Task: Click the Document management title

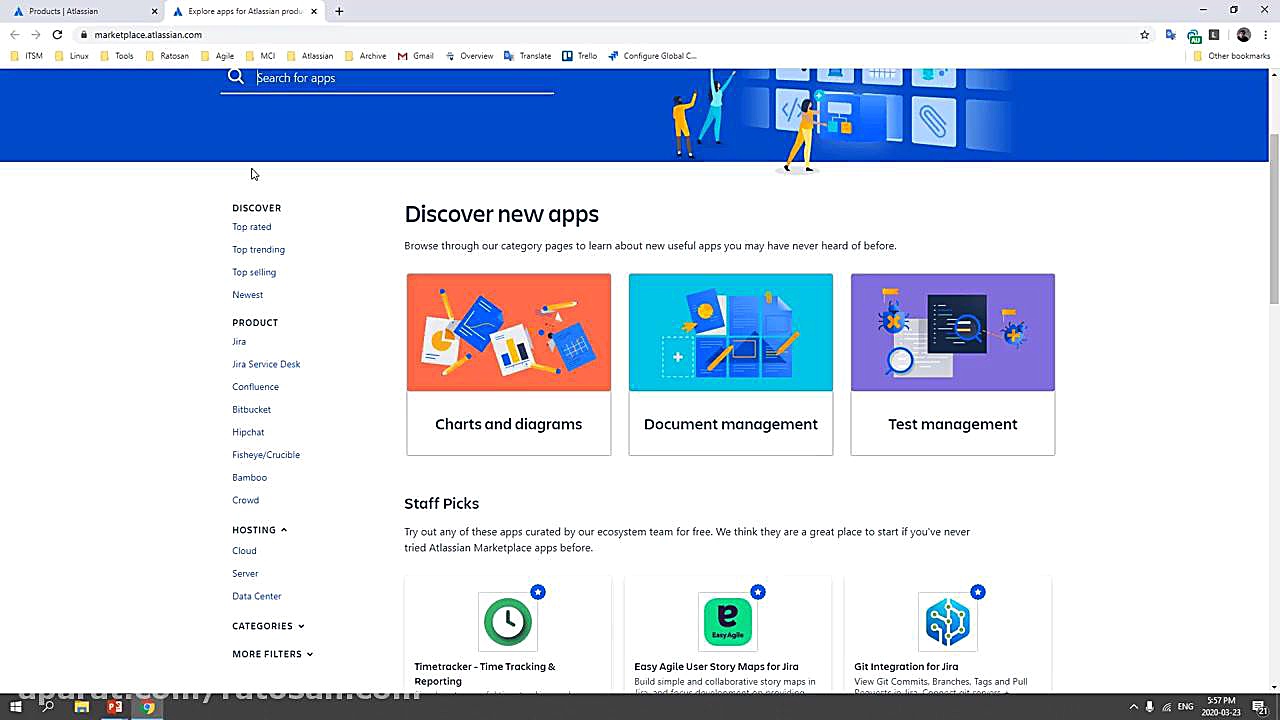Action: point(731,424)
